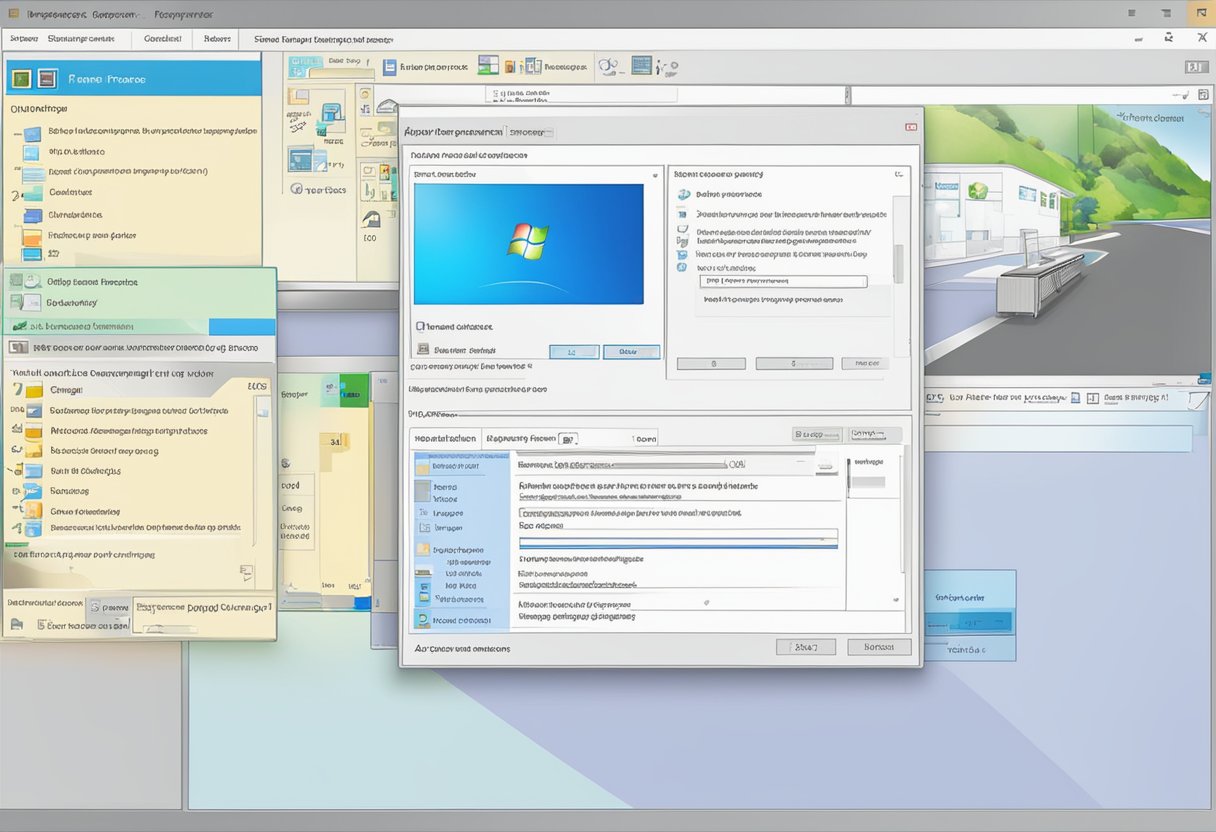Click the layout grid icon in top toolbar
This screenshot has width=1216, height=832.
pyautogui.click(x=488, y=66)
